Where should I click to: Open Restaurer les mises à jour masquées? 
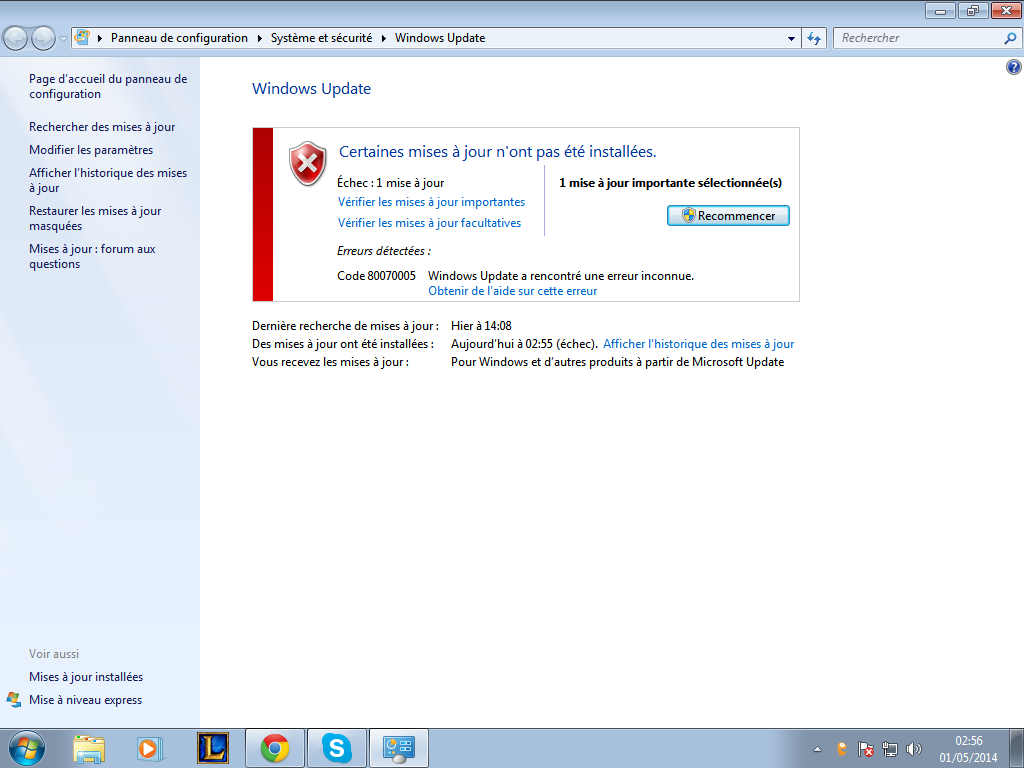(95, 218)
